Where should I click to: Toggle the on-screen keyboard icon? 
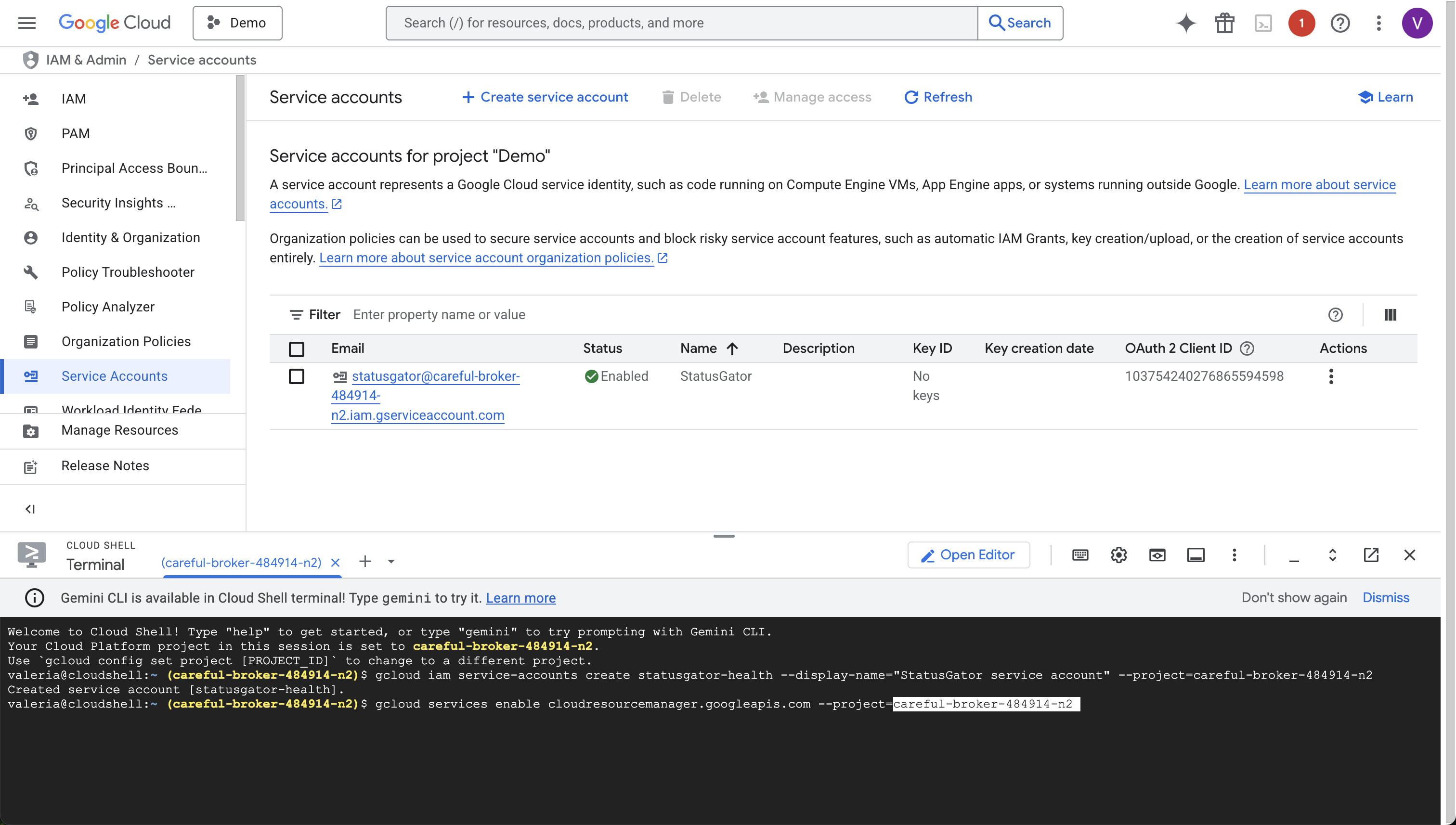[x=1079, y=554]
